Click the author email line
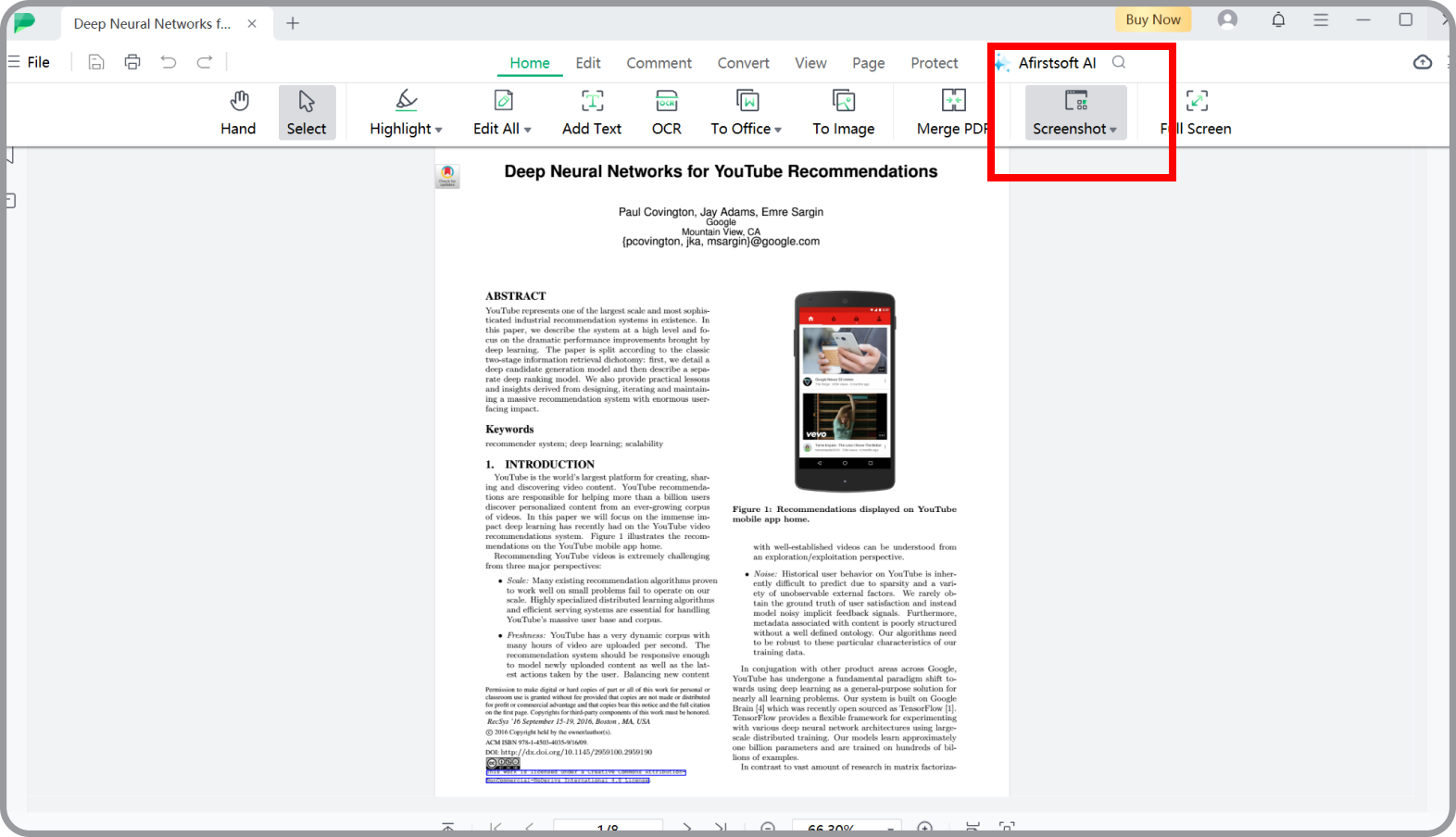This screenshot has height=837, width=1456. (721, 242)
